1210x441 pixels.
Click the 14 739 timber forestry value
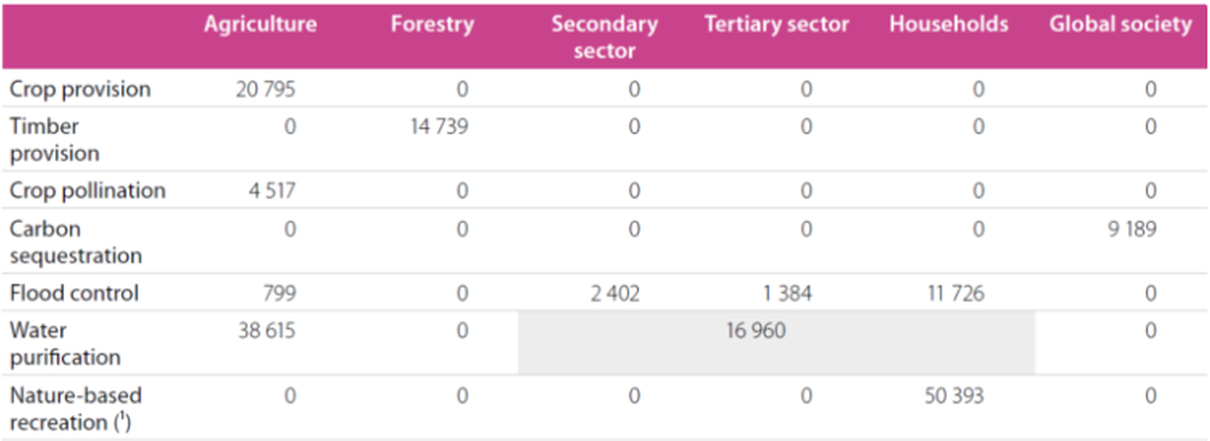point(437,127)
